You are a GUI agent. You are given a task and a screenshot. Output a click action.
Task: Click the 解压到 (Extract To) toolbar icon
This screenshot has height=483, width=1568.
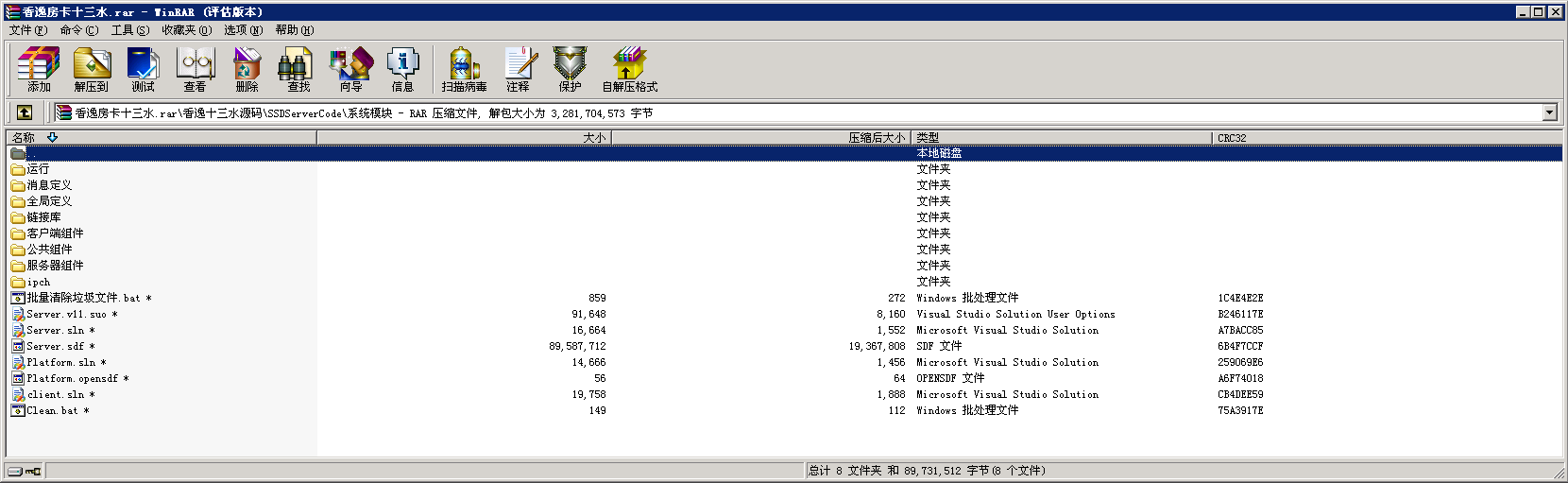92,70
